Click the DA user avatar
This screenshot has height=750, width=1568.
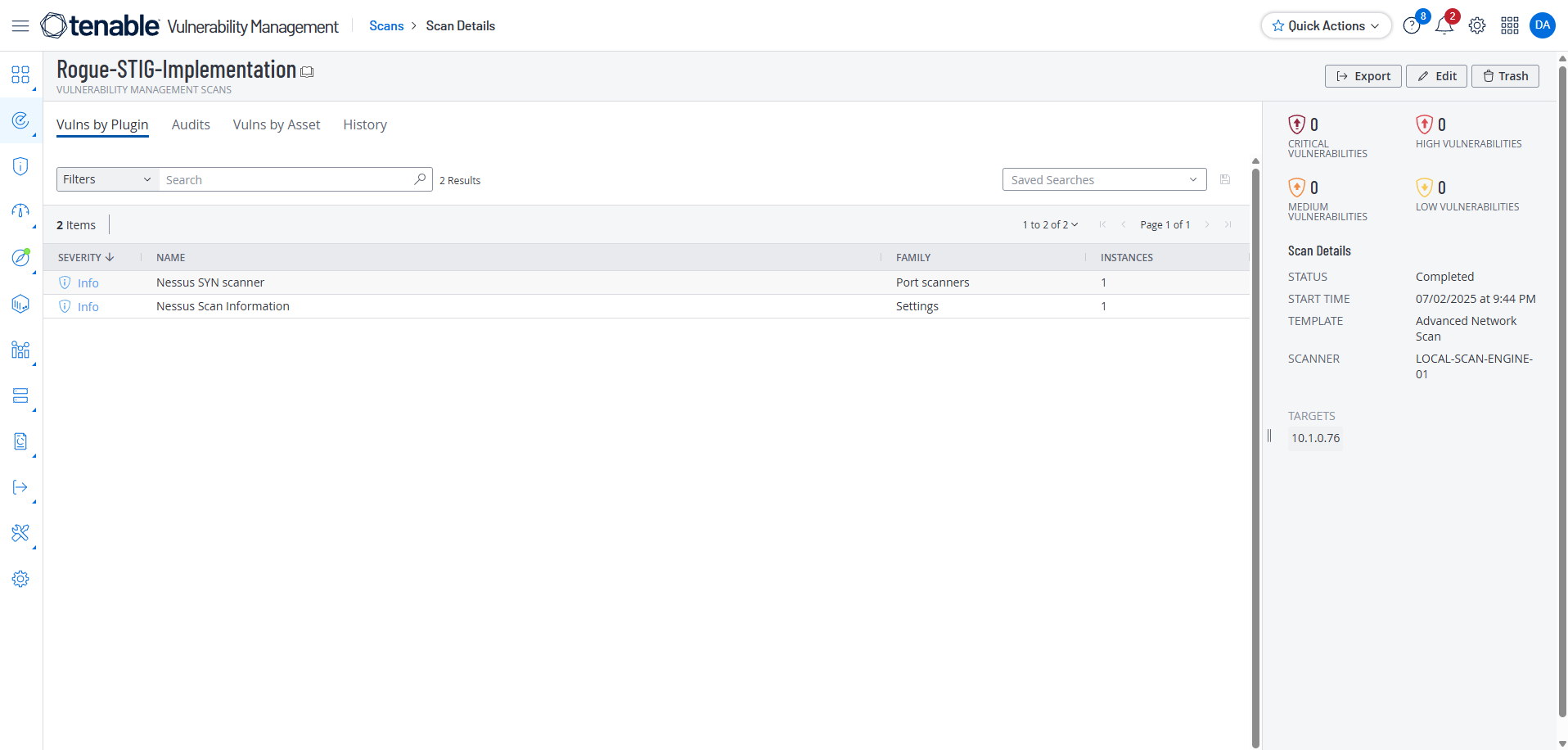pyautogui.click(x=1543, y=25)
